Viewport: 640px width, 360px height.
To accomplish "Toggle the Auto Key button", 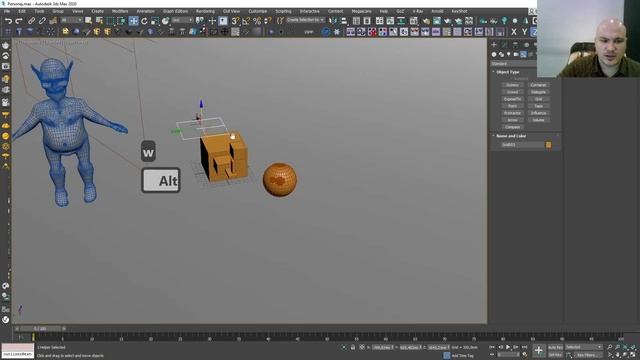I will tap(555, 347).
